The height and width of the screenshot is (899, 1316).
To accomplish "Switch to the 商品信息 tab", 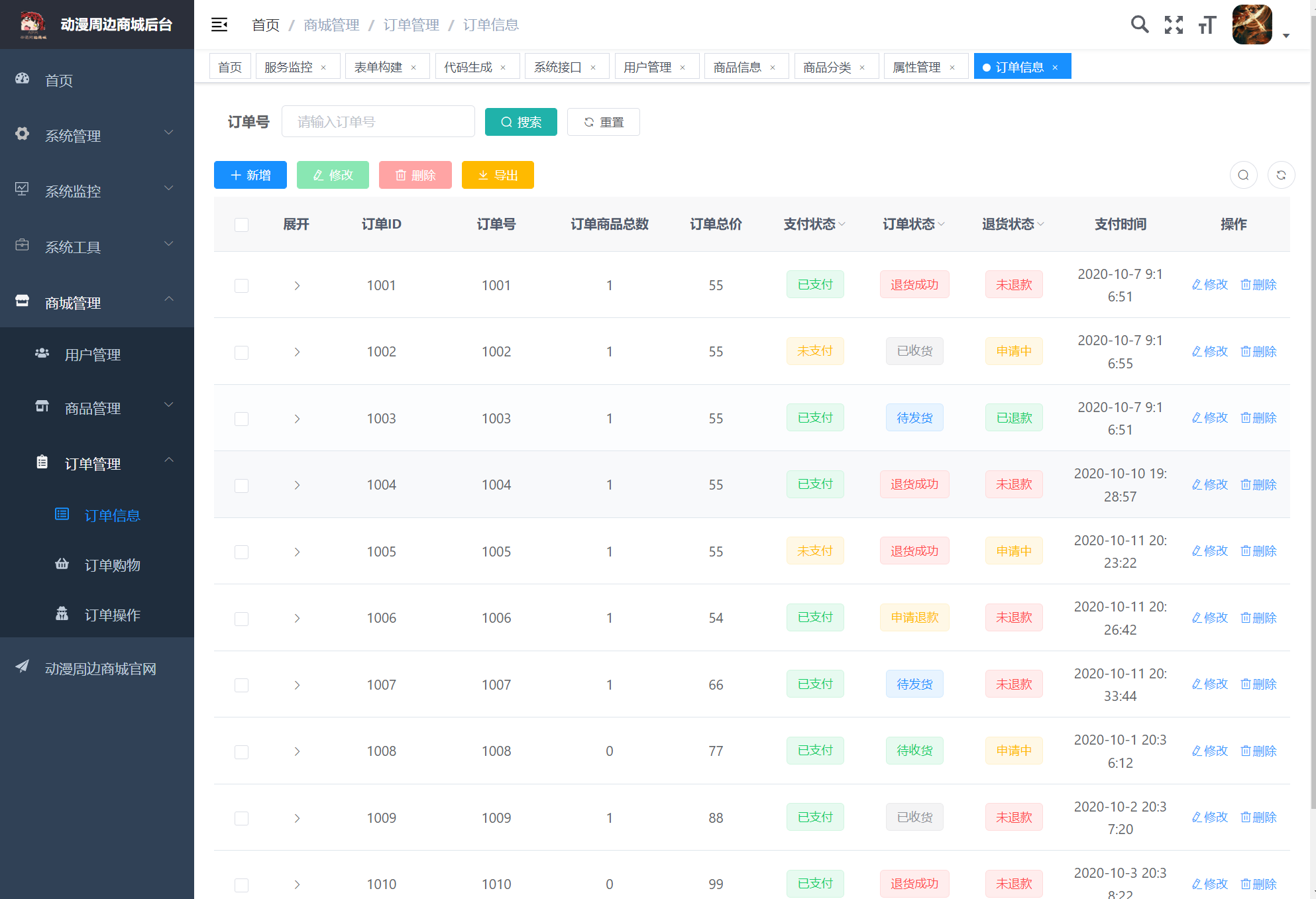I will pos(737,67).
